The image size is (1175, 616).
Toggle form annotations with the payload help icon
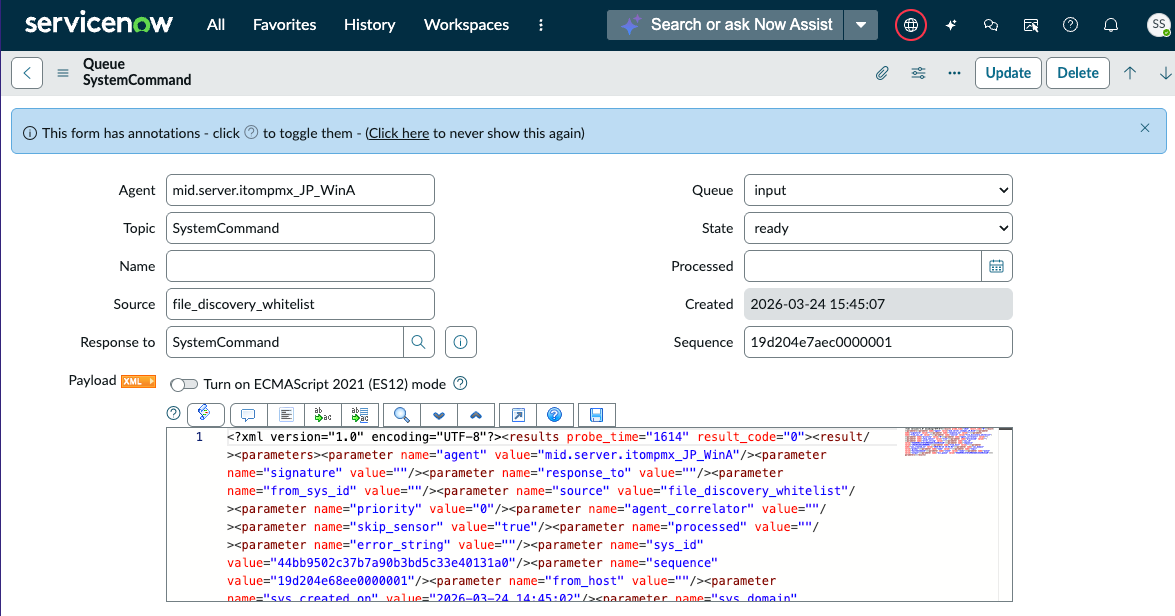(x=173, y=413)
